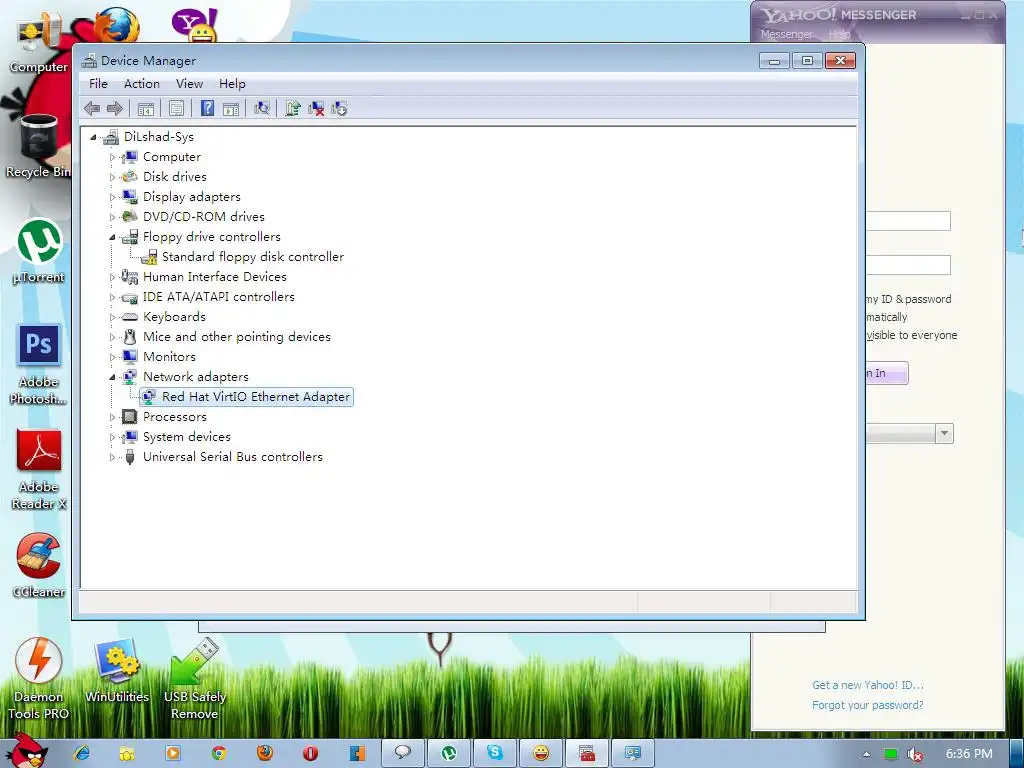Screen dimensions: 1024x768
Task: Open Internet Explorer from the taskbar
Action: (82, 753)
